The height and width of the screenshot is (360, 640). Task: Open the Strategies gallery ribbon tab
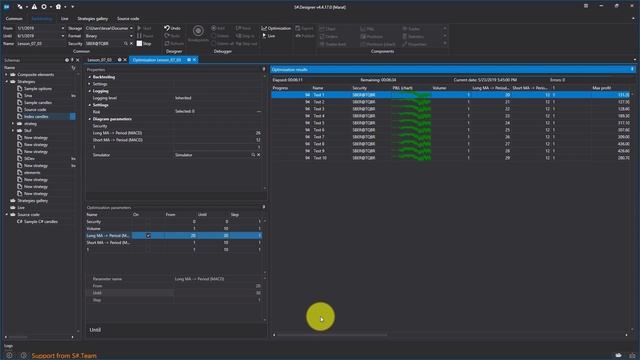[x=93, y=18]
